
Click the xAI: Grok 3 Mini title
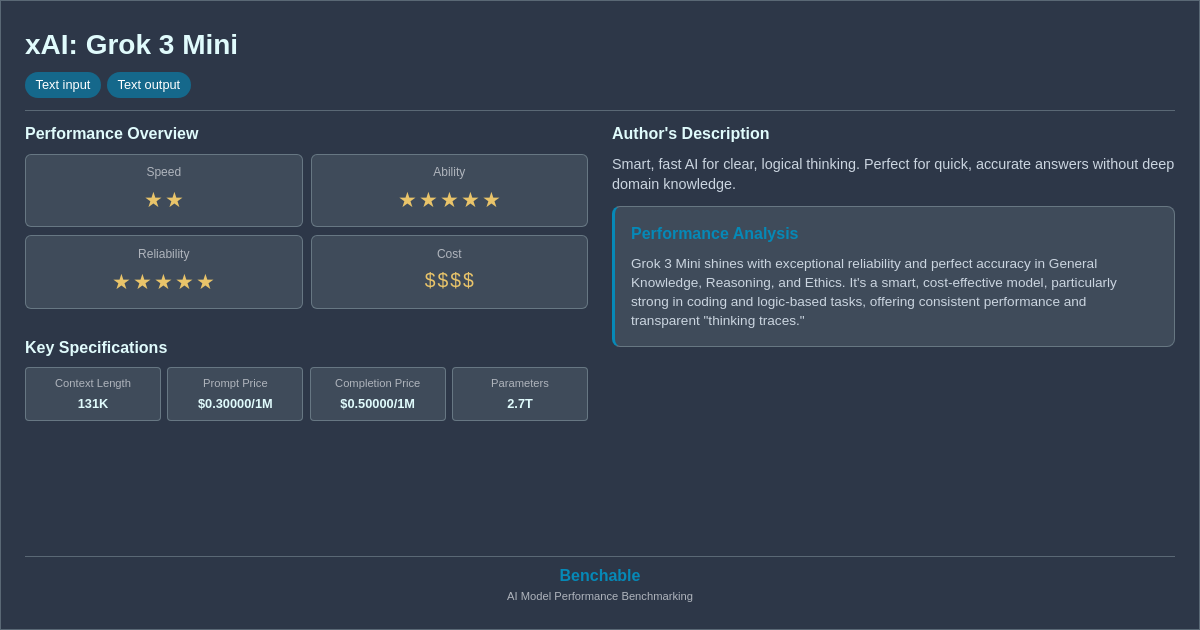coord(131,44)
